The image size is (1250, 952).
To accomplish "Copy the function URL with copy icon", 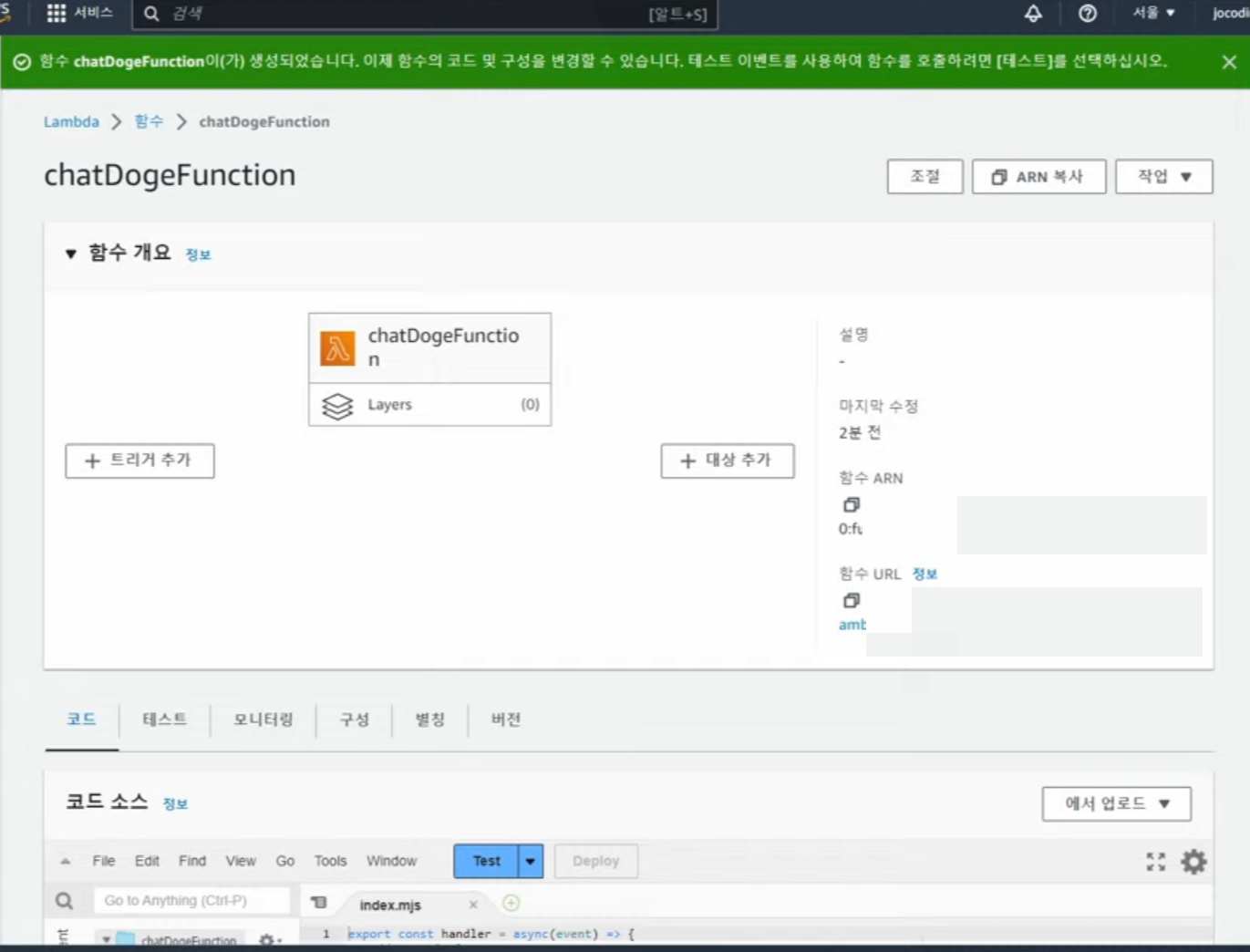I will 851,600.
